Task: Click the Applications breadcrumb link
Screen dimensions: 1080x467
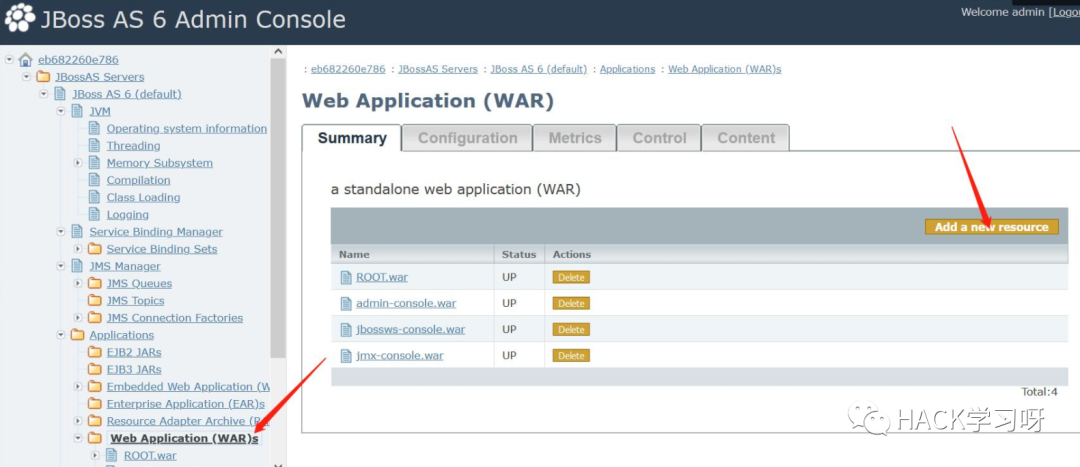Action: tap(627, 69)
